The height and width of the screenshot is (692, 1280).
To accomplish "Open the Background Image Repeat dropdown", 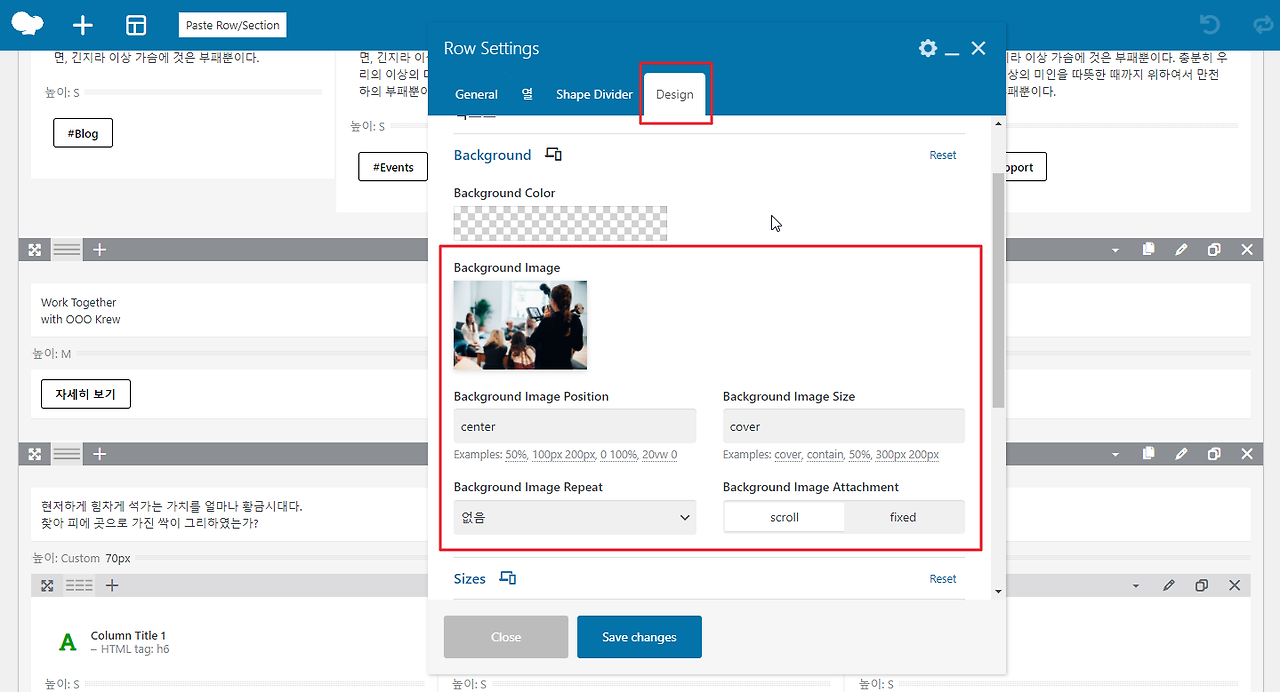I will (575, 517).
